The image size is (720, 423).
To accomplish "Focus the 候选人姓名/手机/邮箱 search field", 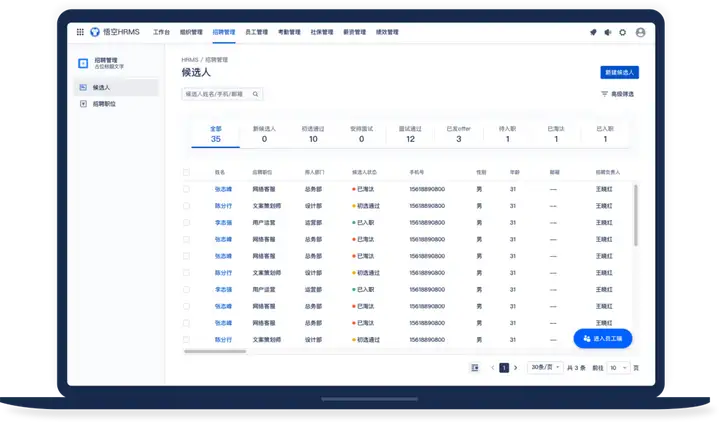I will [x=222, y=94].
